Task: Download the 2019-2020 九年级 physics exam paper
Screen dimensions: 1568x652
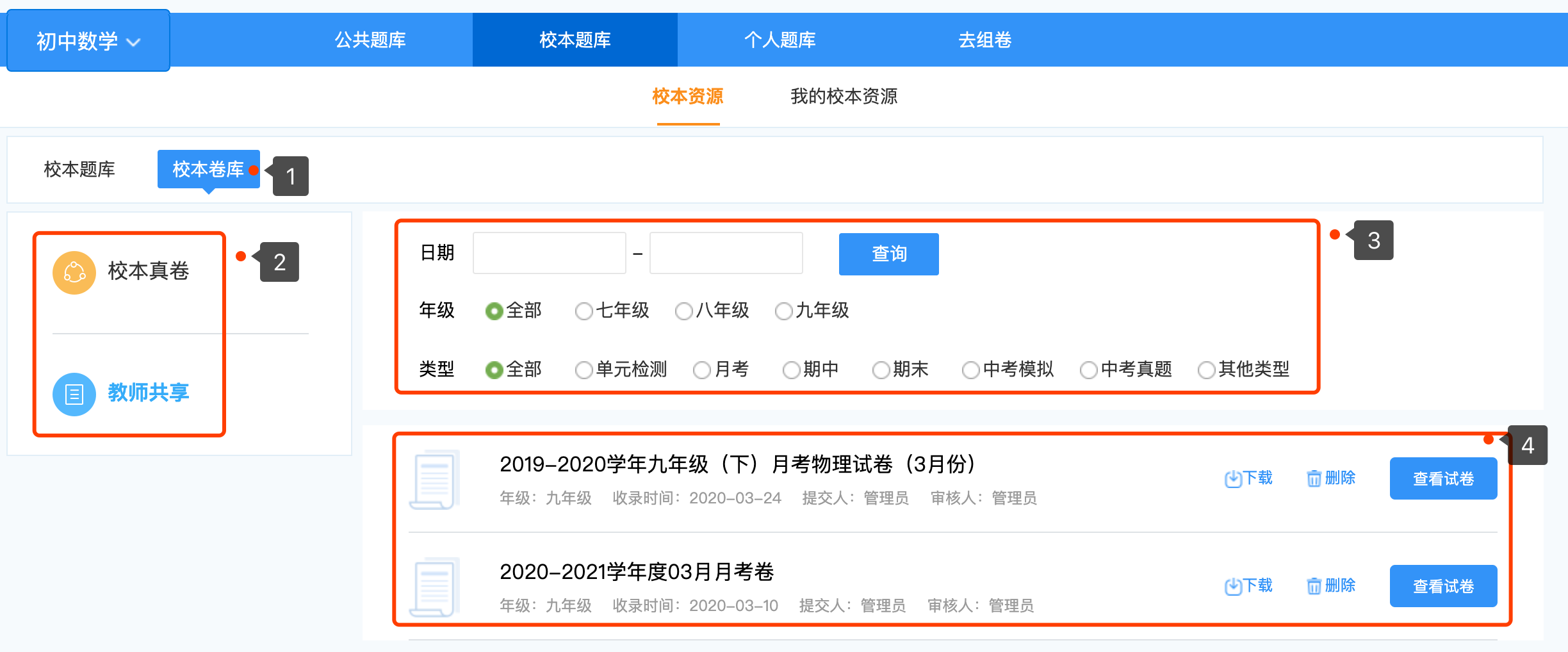Action: click(1248, 478)
